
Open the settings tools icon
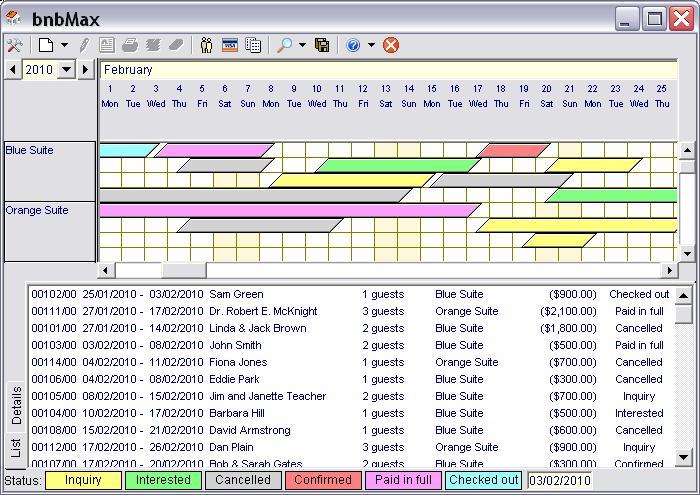click(14, 45)
